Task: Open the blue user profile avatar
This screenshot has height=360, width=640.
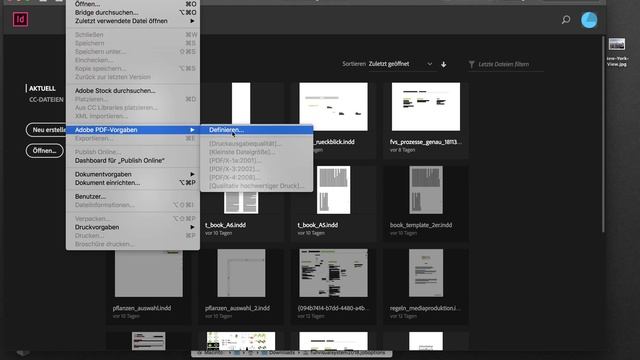Action: [x=589, y=20]
